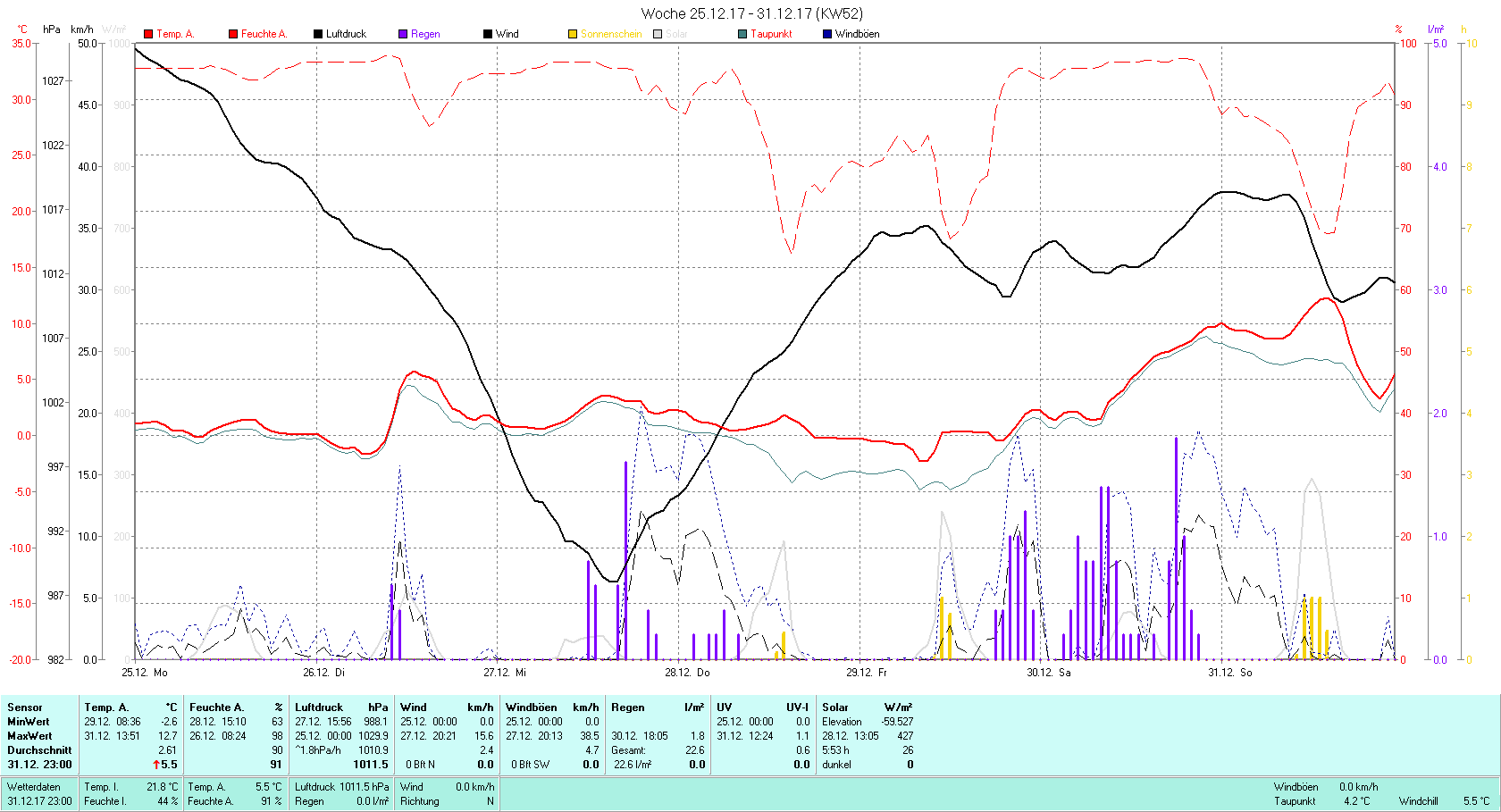
Task: Click the '22.6 l/m²' rain sum
Action: (x=633, y=765)
